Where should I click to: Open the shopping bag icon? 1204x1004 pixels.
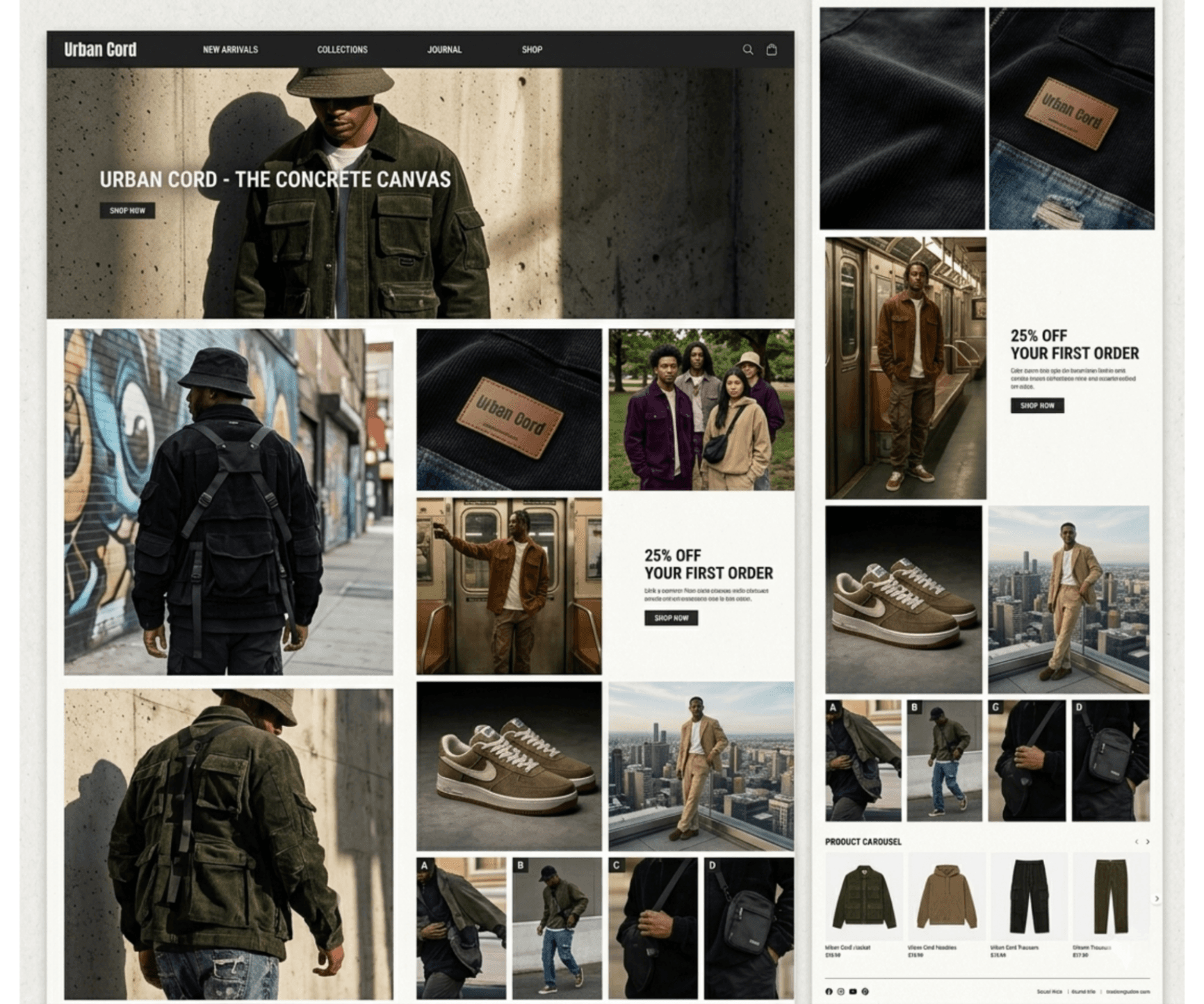771,49
